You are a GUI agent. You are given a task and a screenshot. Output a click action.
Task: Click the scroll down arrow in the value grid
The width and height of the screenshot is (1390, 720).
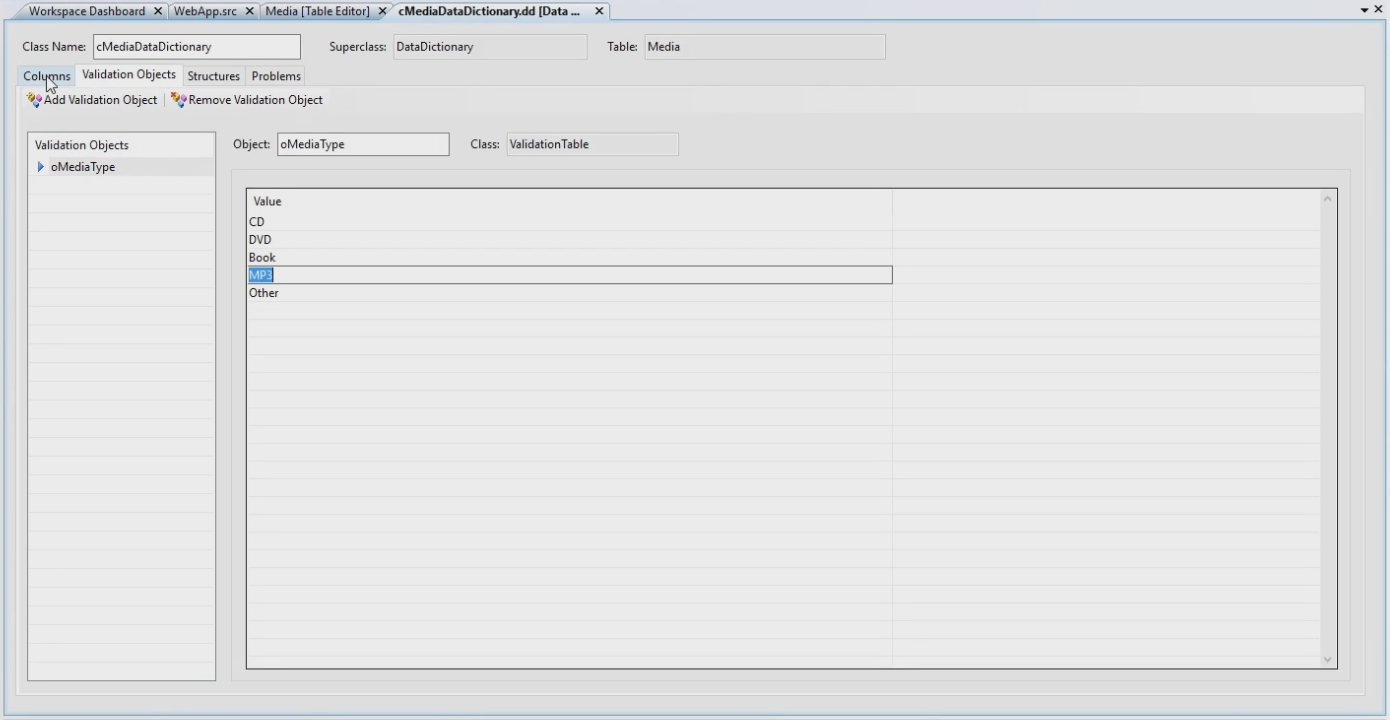point(1328,659)
